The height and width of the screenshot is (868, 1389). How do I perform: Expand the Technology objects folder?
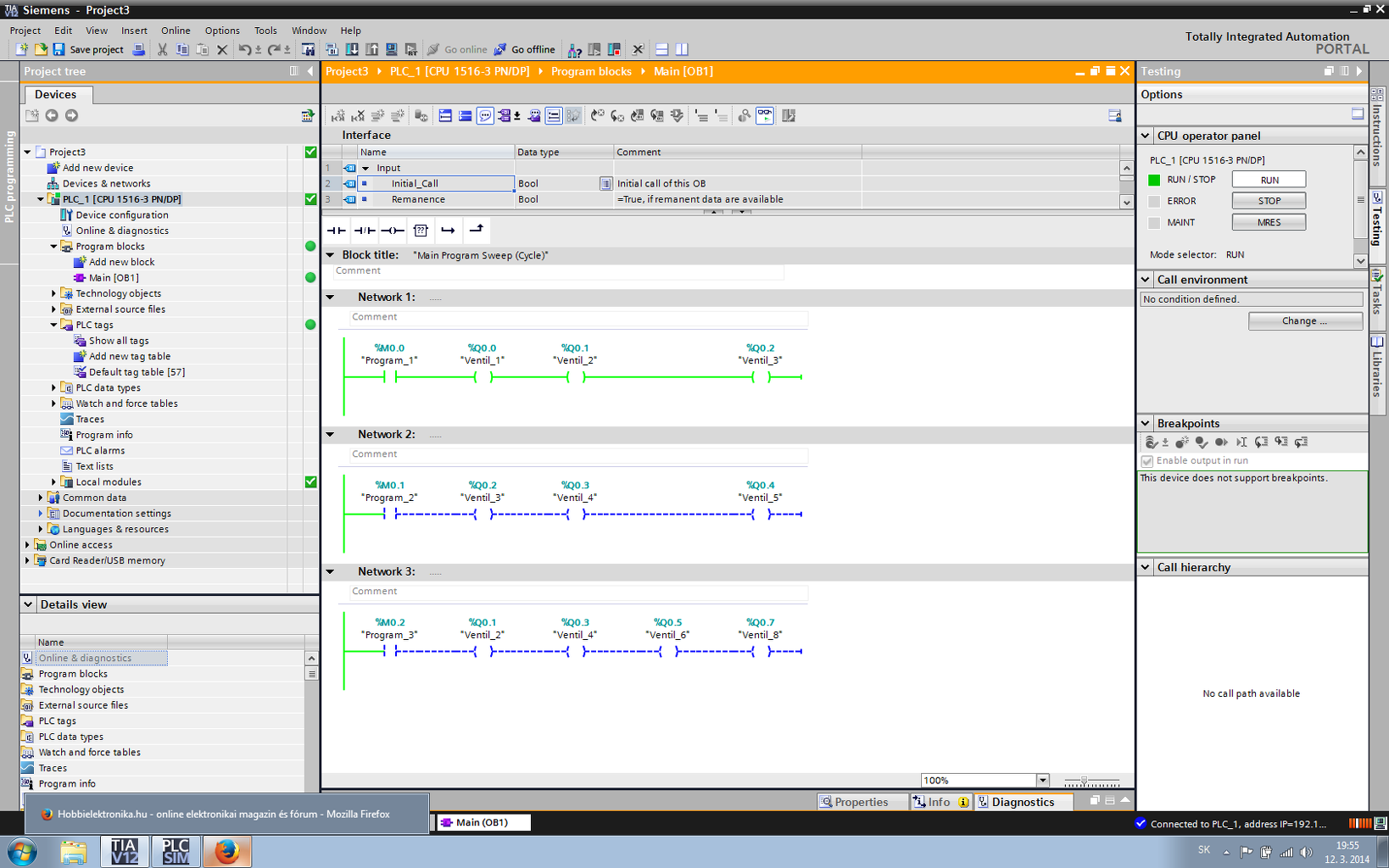tap(53, 293)
